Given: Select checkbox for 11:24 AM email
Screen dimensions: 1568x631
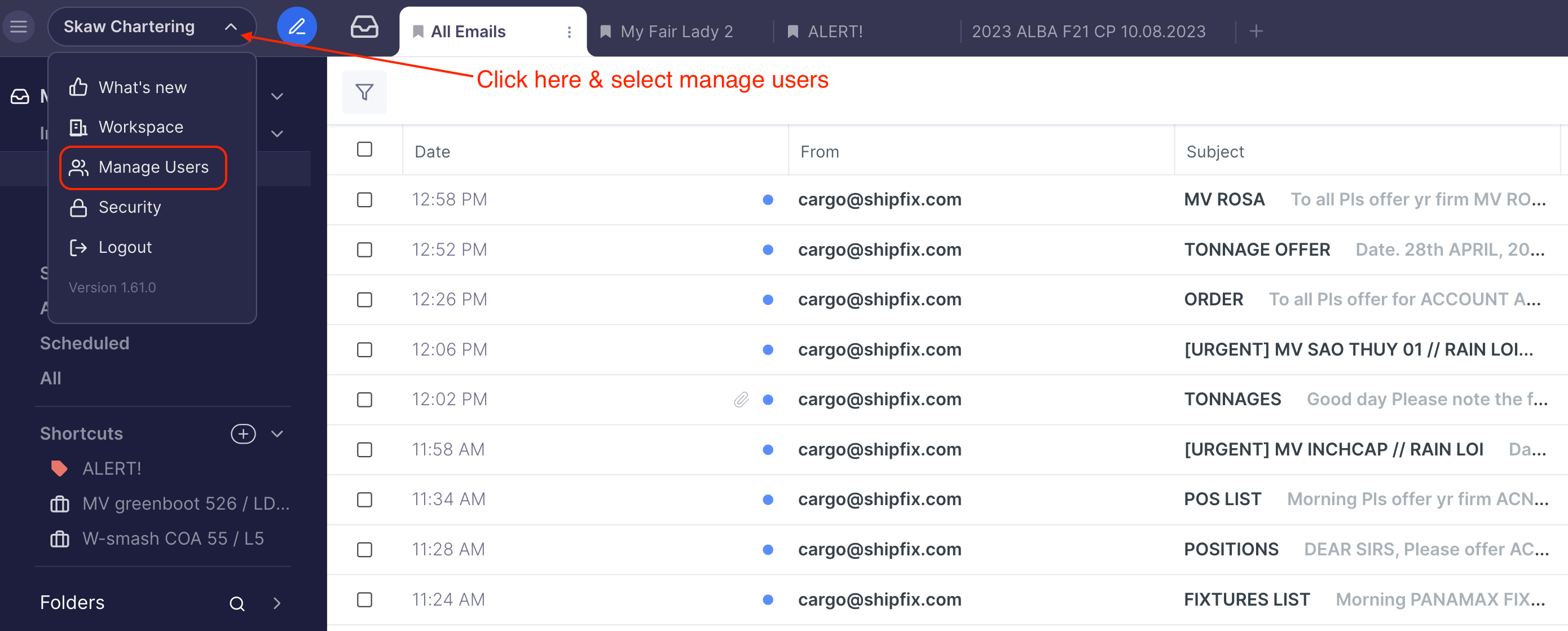Looking at the screenshot, I should (364, 599).
